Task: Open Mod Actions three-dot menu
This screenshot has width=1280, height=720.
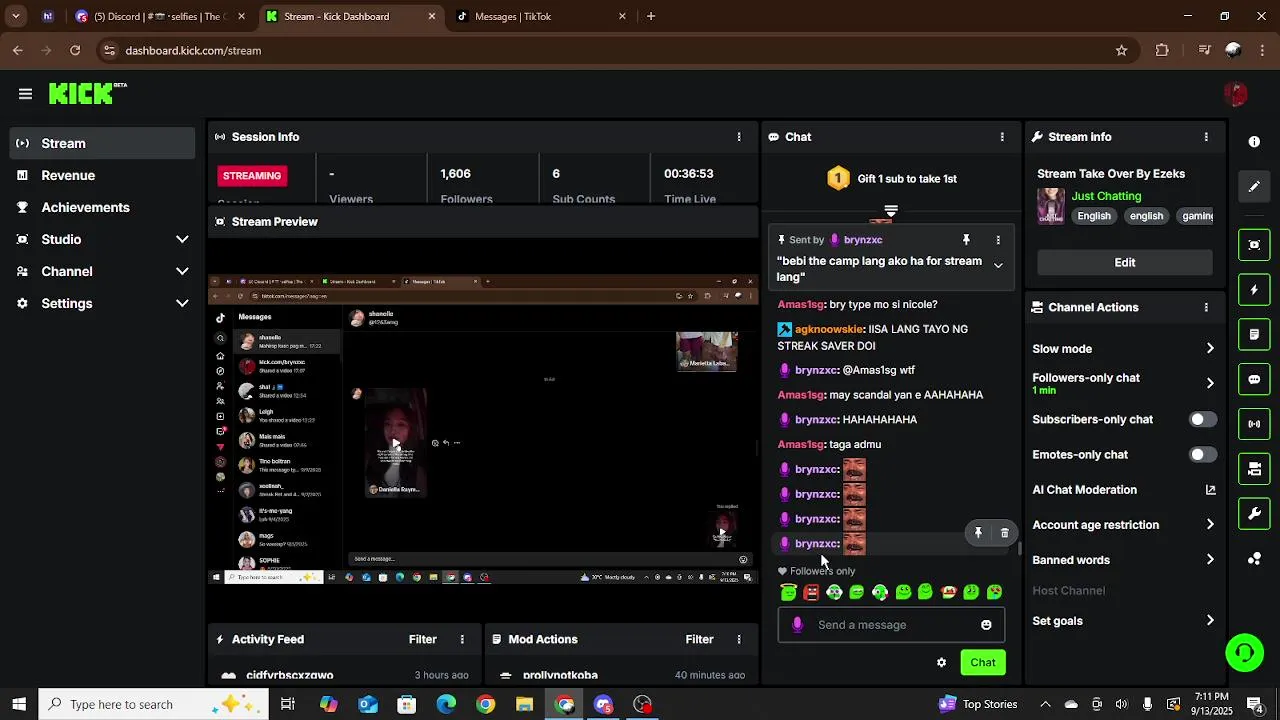Action: pos(739,640)
